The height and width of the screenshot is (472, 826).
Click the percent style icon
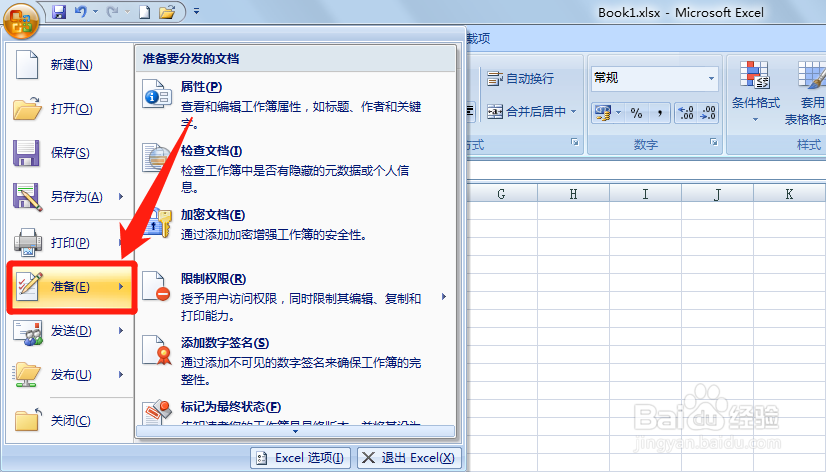636,113
